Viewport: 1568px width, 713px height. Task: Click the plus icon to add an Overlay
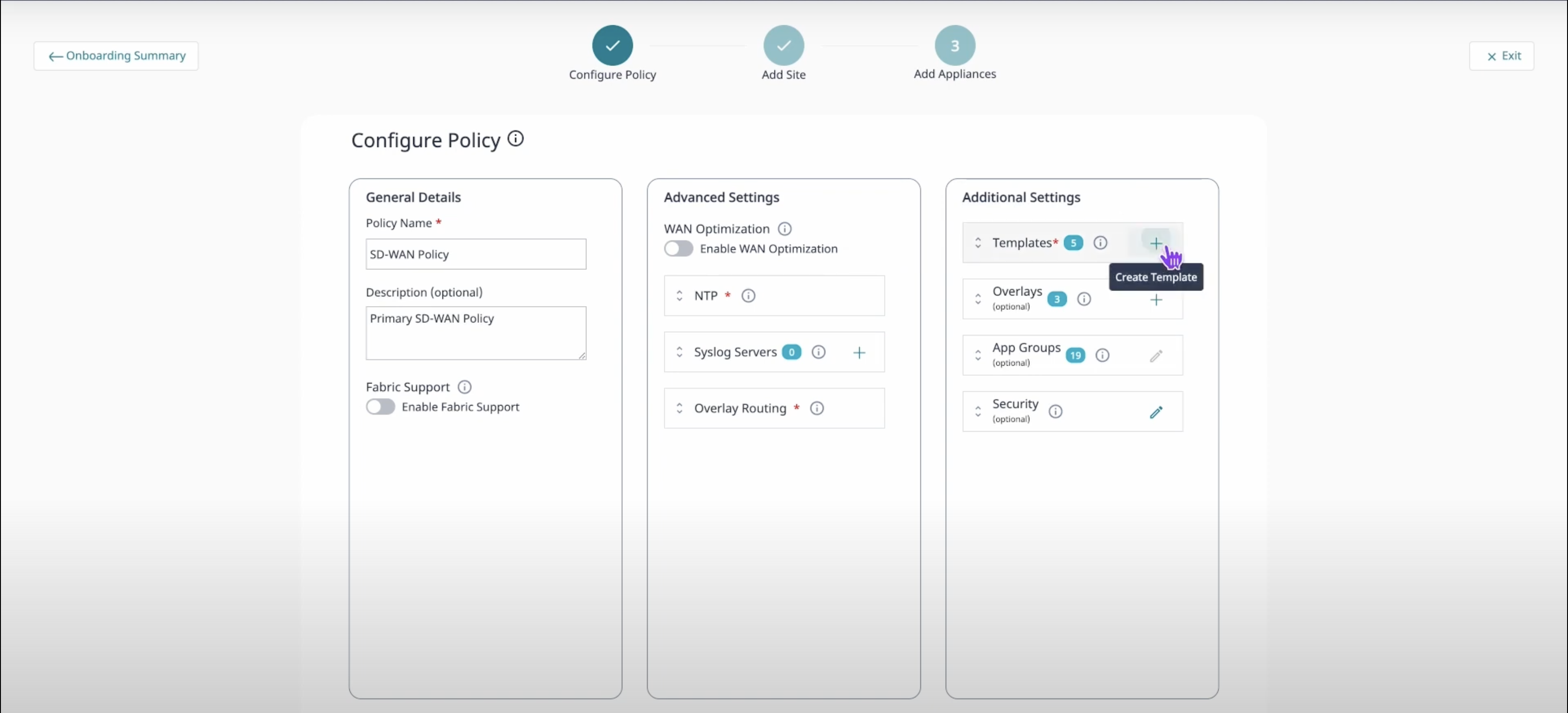[x=1156, y=299]
